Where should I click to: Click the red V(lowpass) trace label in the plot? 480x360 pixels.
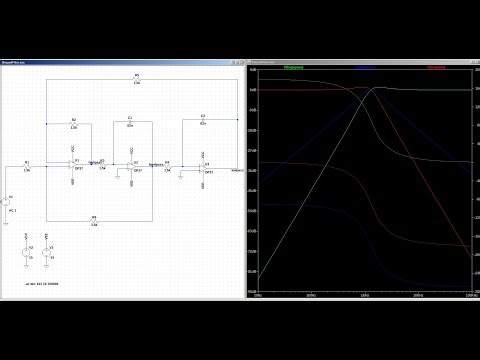click(436, 67)
